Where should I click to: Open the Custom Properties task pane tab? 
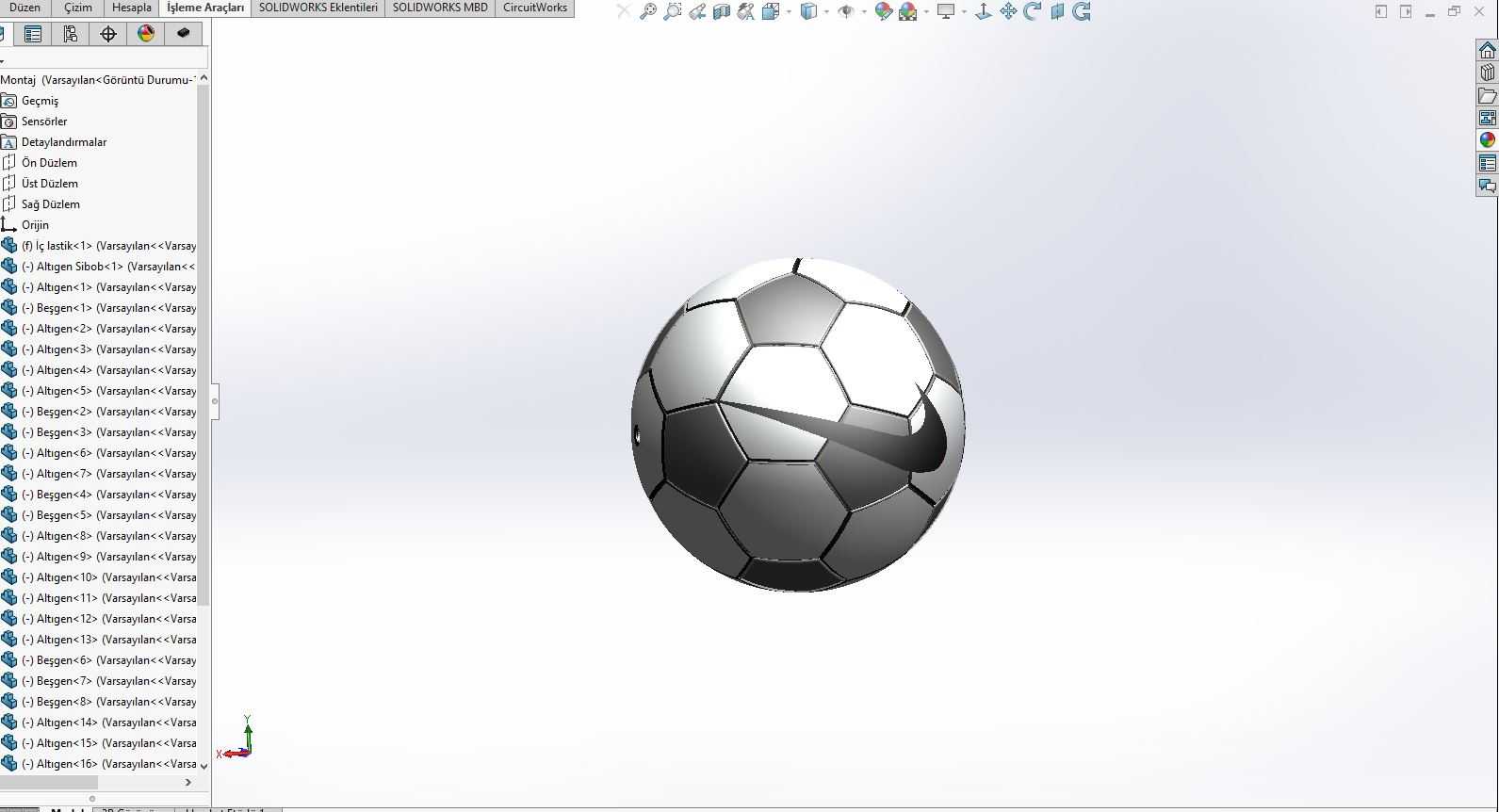[1488, 163]
